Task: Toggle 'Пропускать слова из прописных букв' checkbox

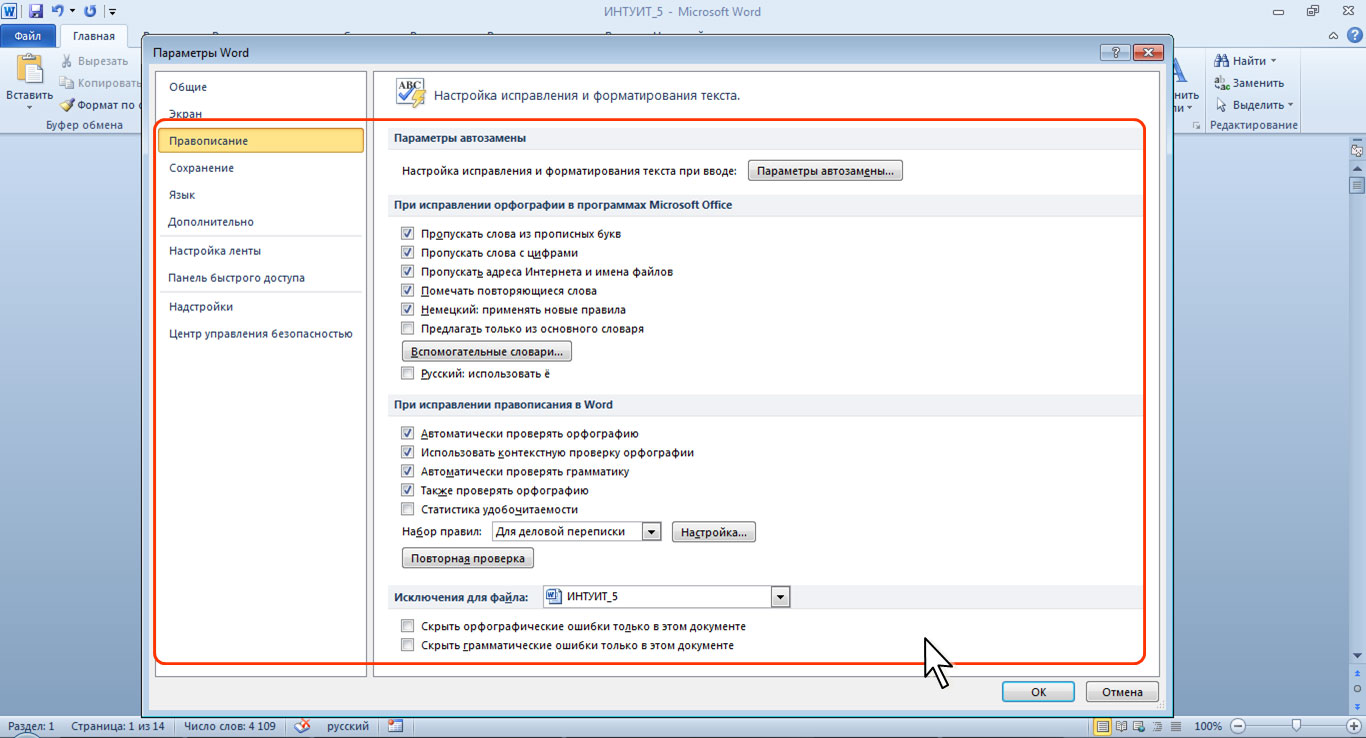Action: [x=407, y=234]
